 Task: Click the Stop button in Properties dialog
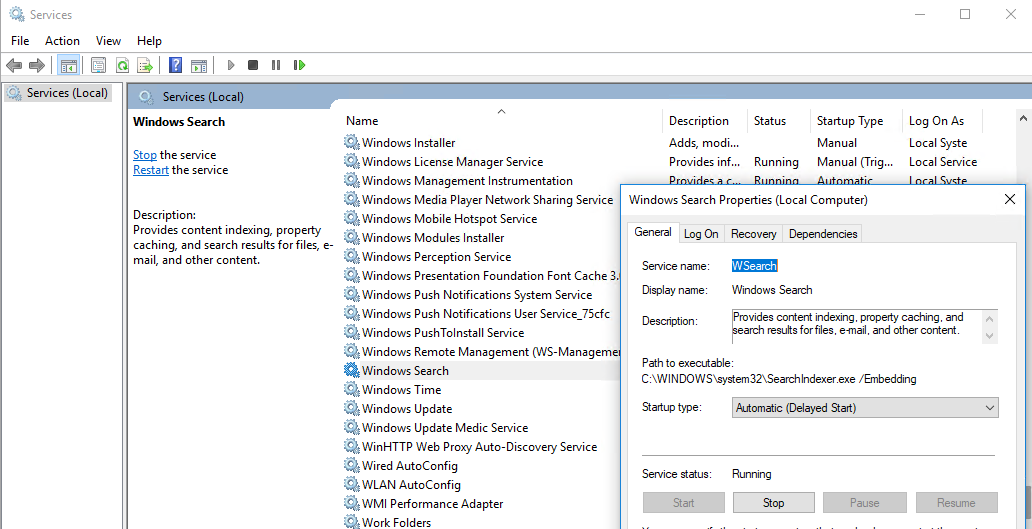[773, 503]
